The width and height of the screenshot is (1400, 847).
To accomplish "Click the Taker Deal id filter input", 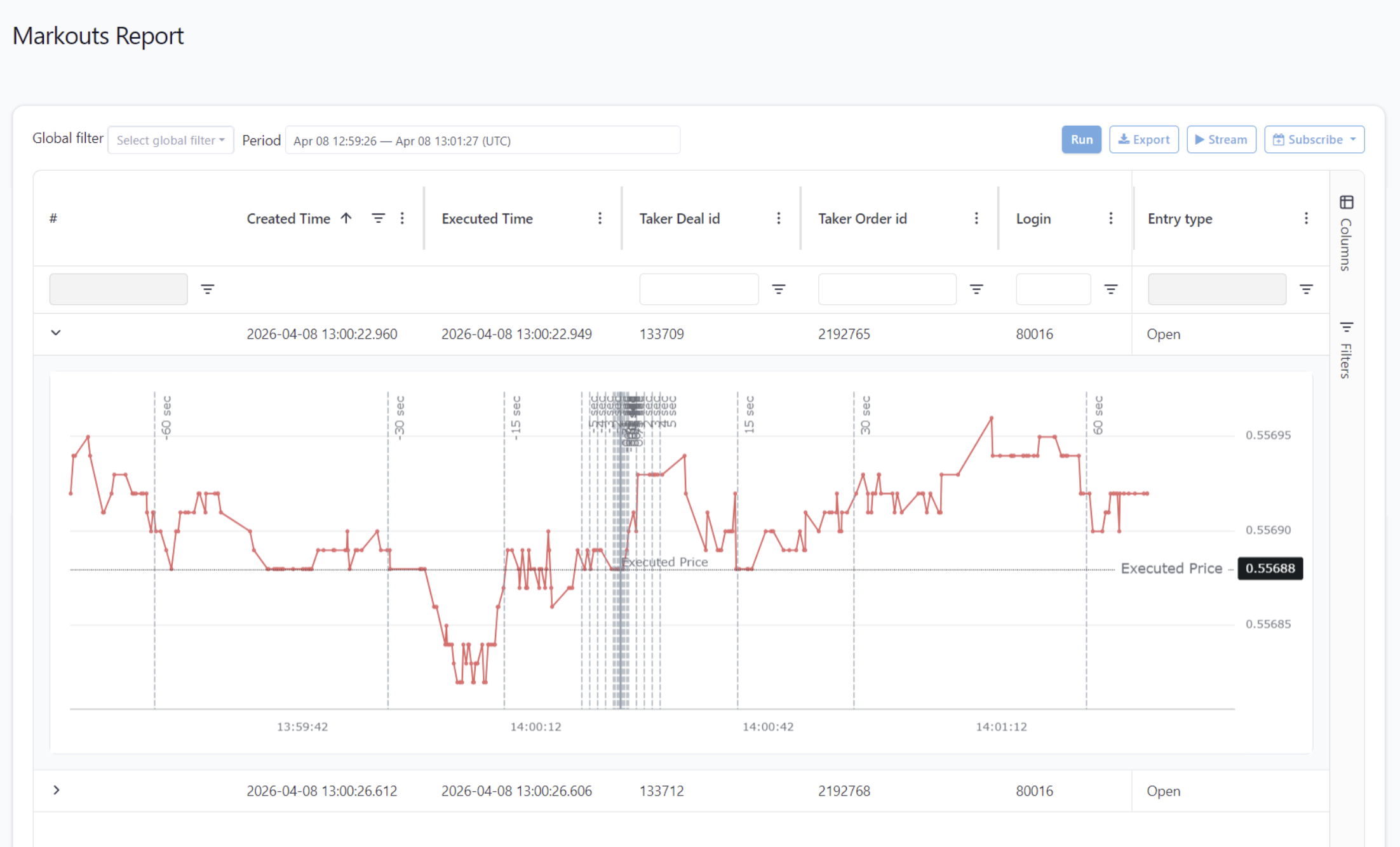I will [698, 290].
